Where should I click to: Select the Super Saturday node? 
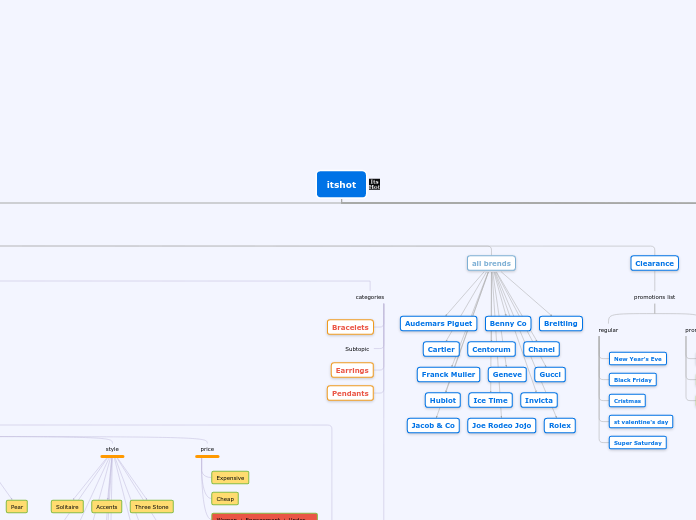click(x=637, y=443)
